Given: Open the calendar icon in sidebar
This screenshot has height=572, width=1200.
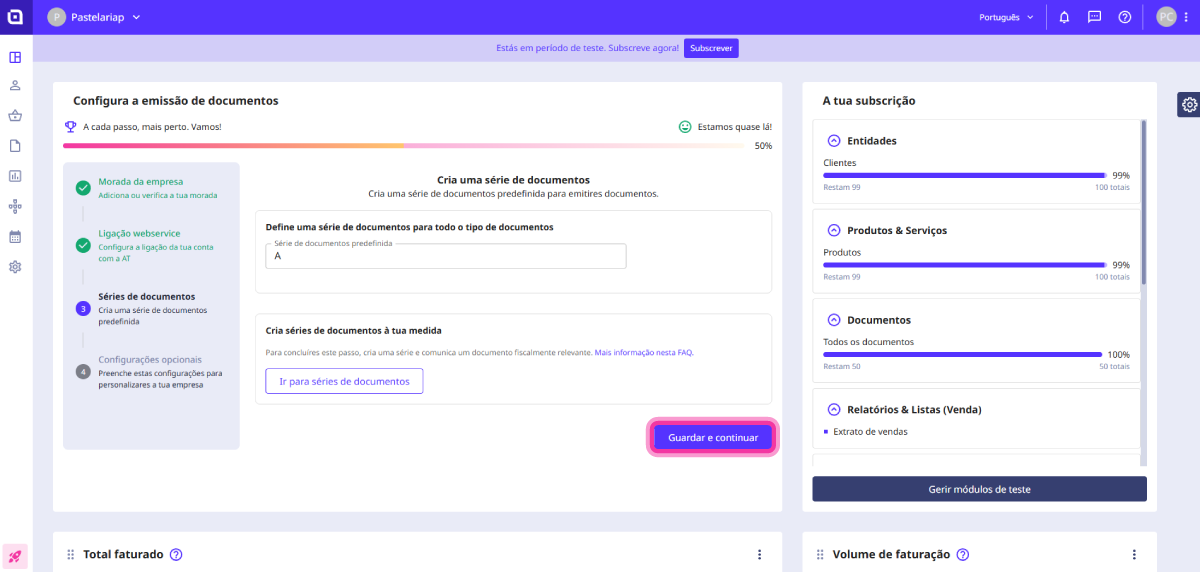Looking at the screenshot, I should (15, 237).
